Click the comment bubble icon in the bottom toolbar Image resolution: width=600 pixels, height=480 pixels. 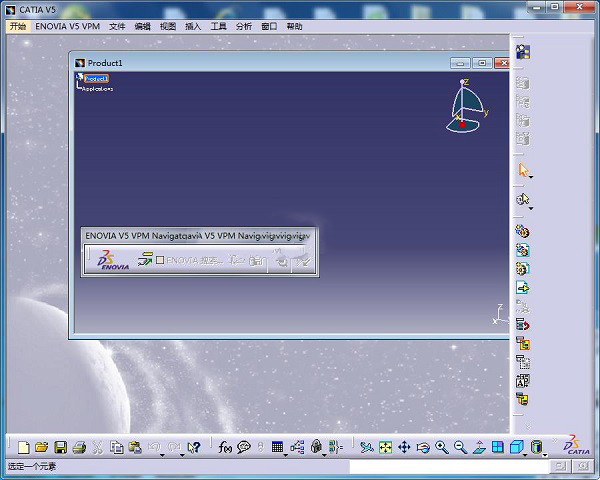(244, 447)
